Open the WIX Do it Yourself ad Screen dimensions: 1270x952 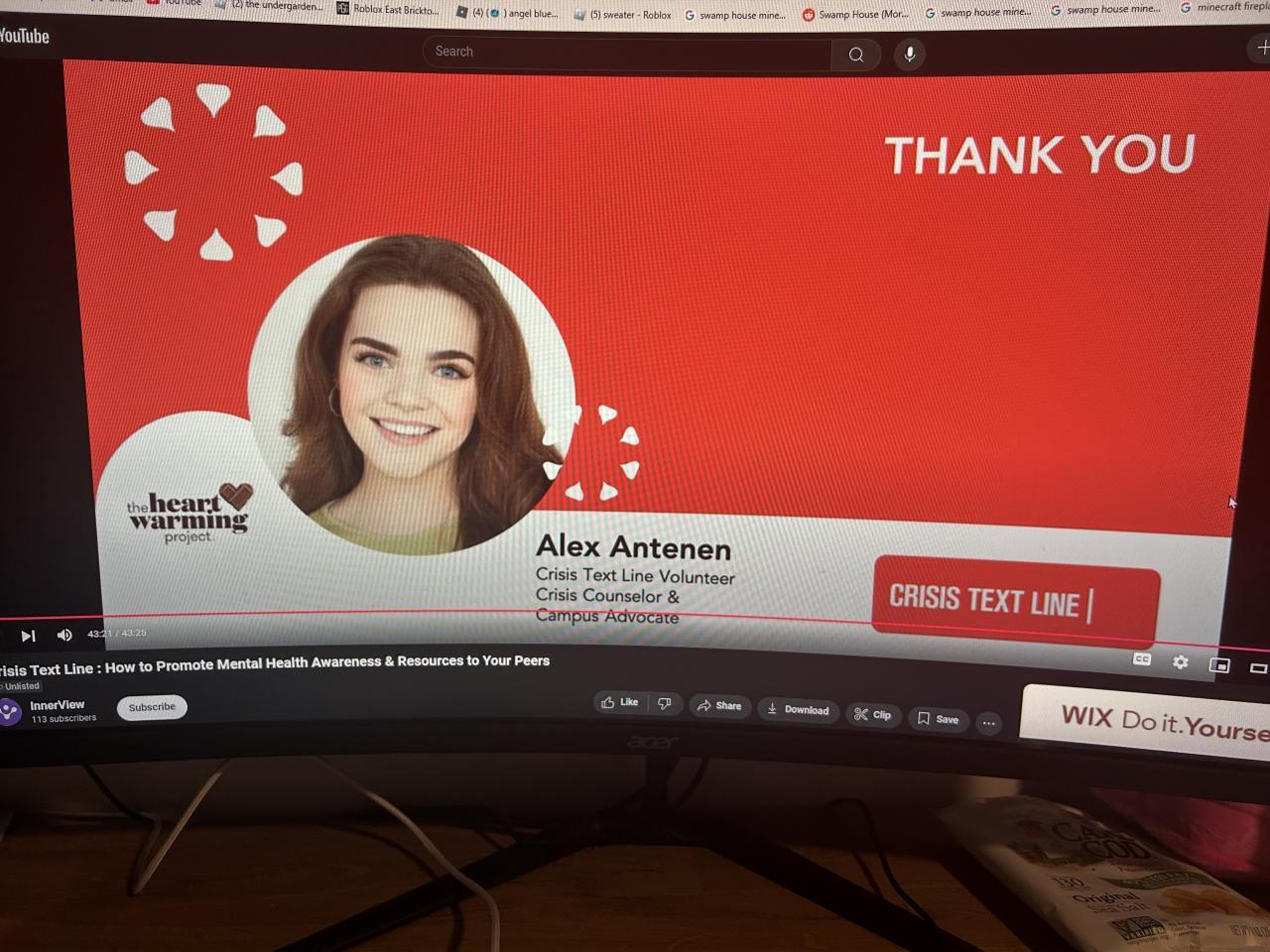1146,722
